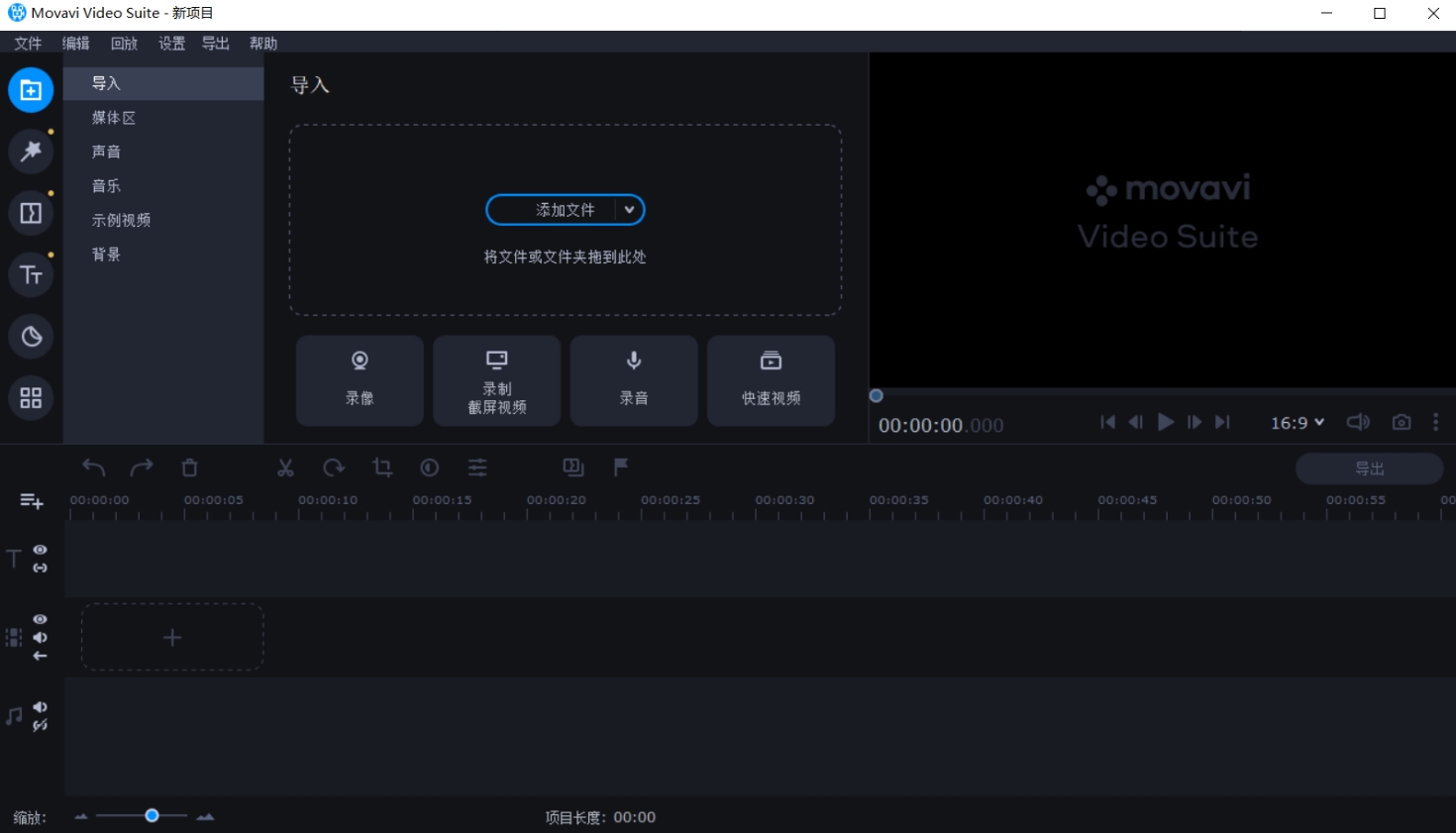1456x833 pixels.
Task: Step forward one frame
Action: pyautogui.click(x=1195, y=422)
